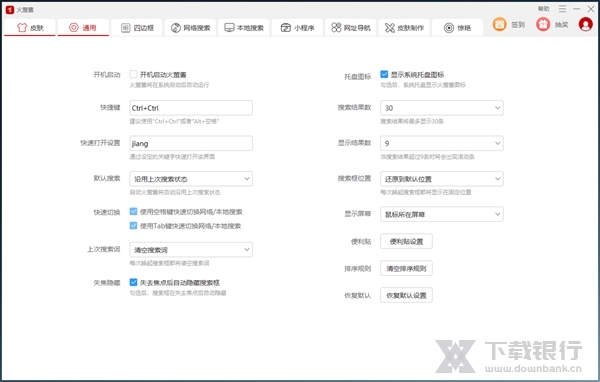Click the 上次搜索词 row label
This screenshot has width=600, height=382.
pyautogui.click(x=104, y=249)
